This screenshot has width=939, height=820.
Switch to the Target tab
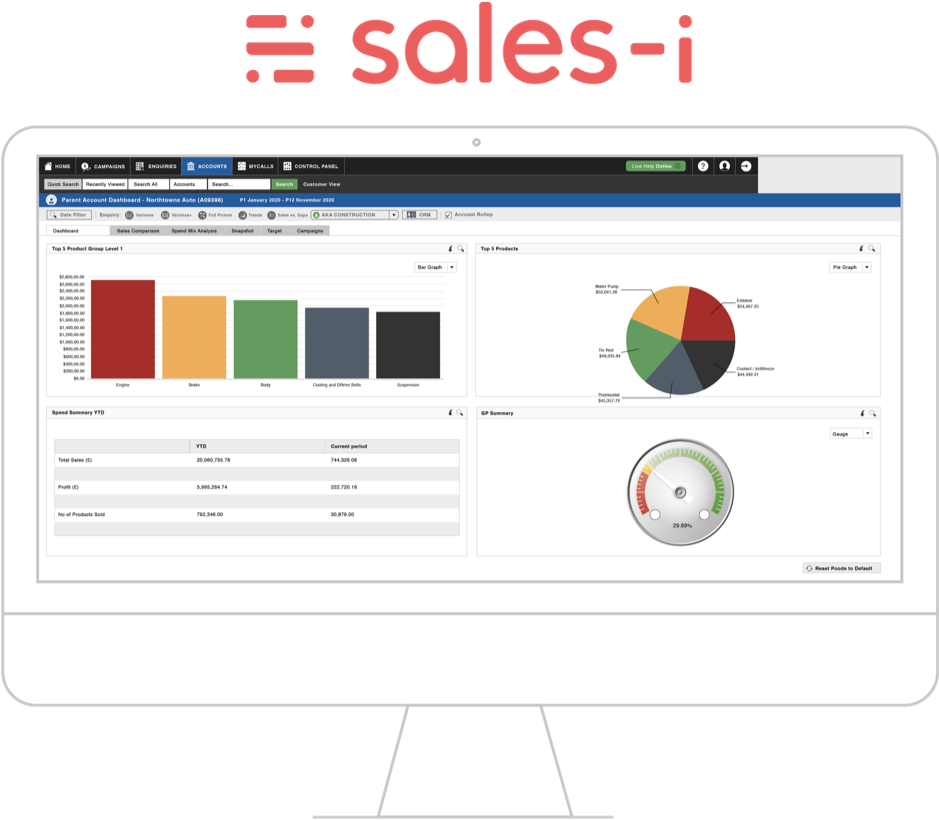[x=274, y=231]
